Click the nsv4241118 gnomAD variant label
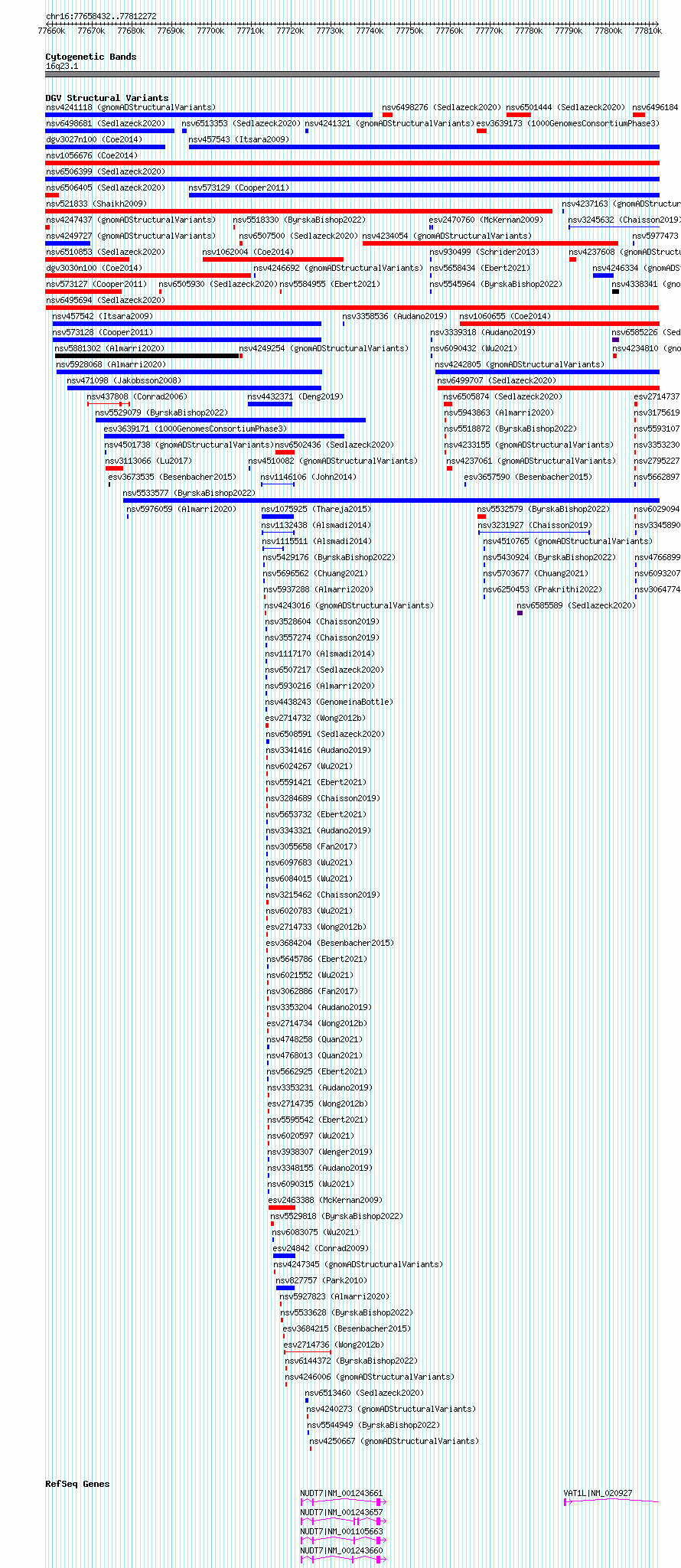681x1568 pixels. click(x=131, y=107)
